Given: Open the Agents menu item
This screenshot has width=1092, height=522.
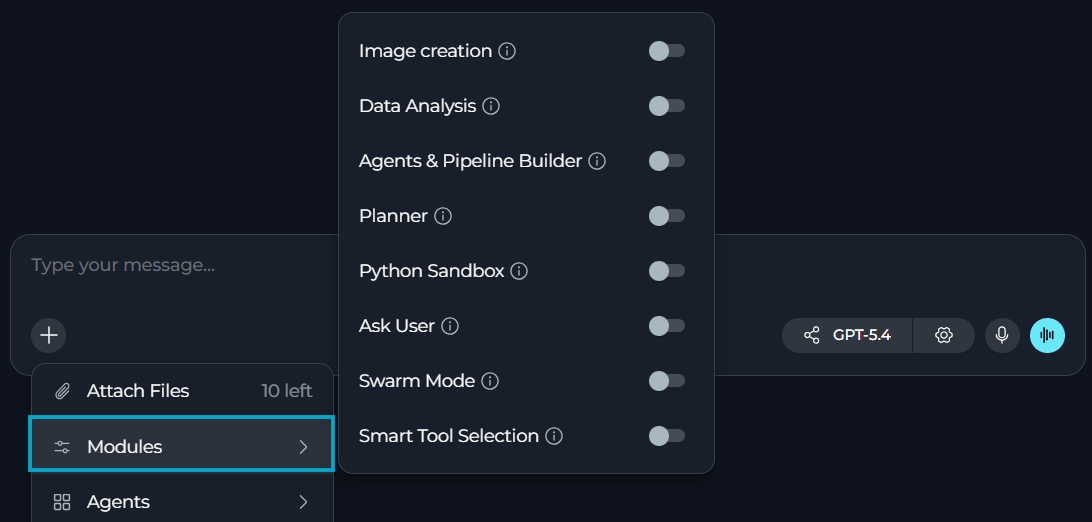Looking at the screenshot, I should click(x=182, y=502).
